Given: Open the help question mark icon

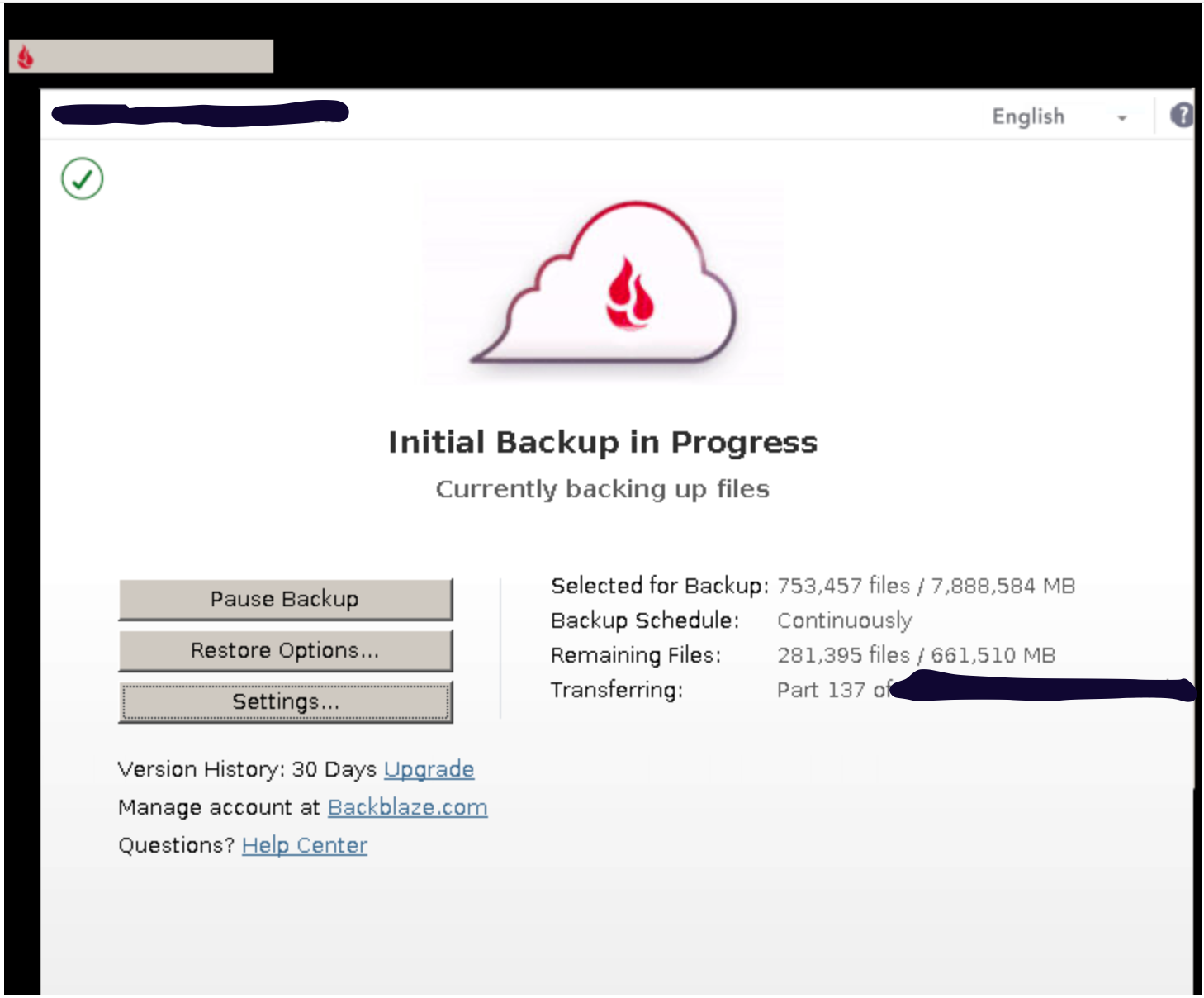Looking at the screenshot, I should (1182, 115).
